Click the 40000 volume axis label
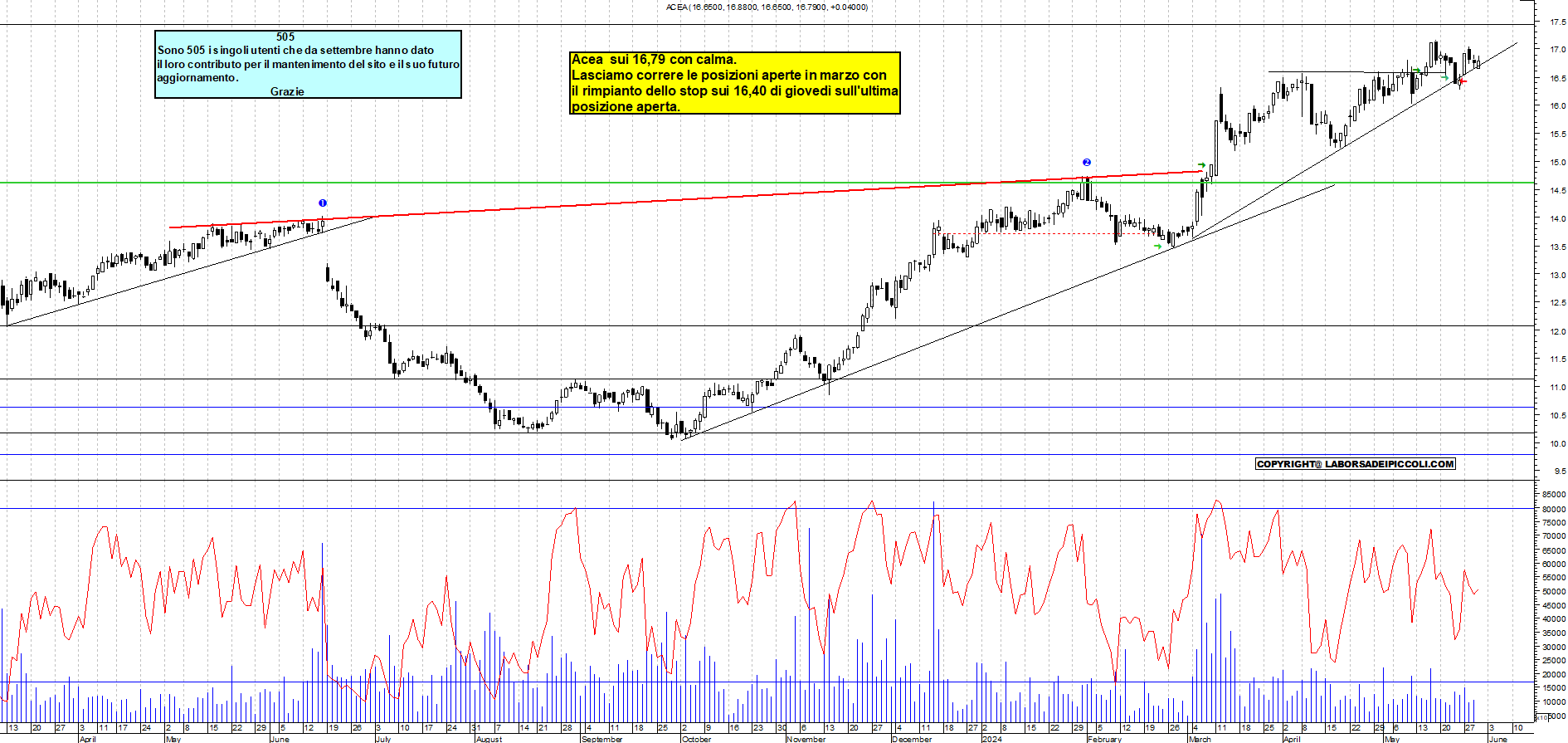Viewport: 1568px width, 743px height. (x=1554, y=619)
